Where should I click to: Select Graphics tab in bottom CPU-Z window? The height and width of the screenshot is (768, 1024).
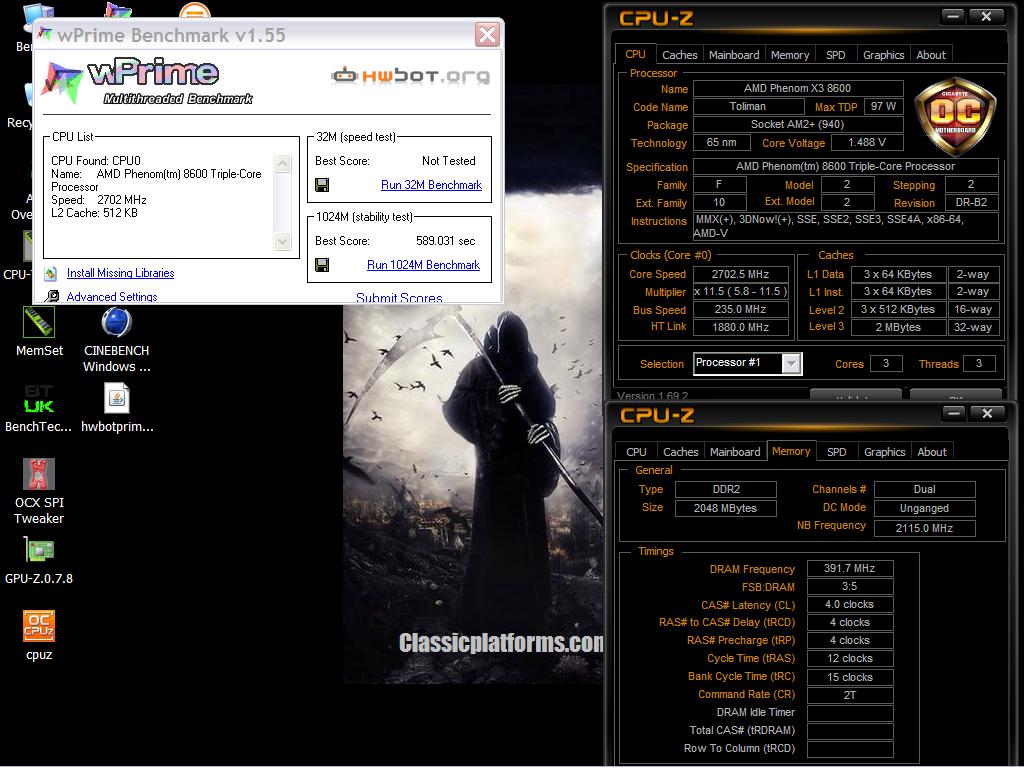[x=884, y=452]
